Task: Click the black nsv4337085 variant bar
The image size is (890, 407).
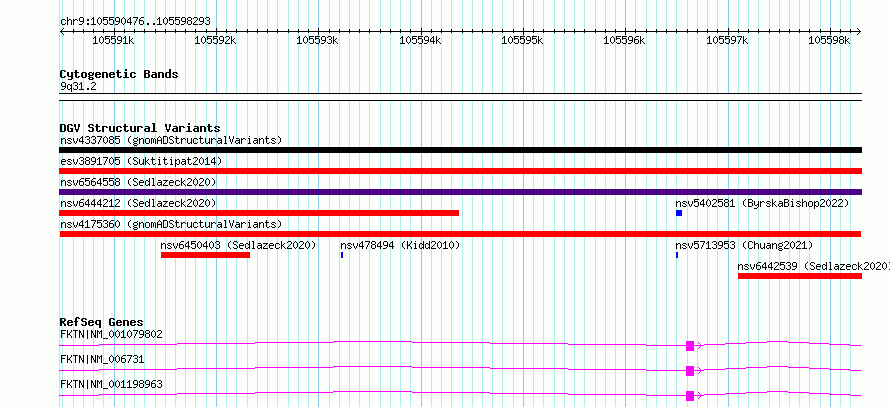Action: click(x=460, y=150)
